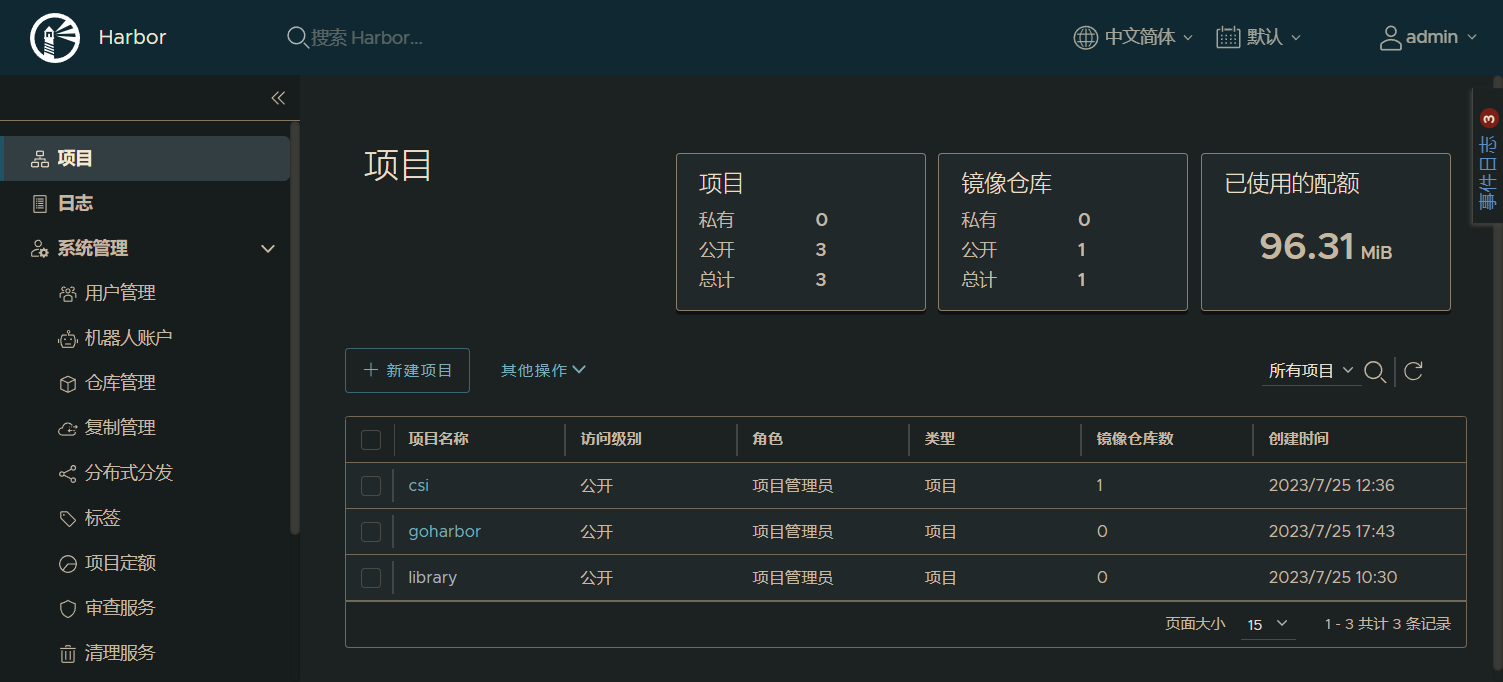Click the search magnifier icon beside project filter
This screenshot has width=1503, height=682.
point(1375,371)
